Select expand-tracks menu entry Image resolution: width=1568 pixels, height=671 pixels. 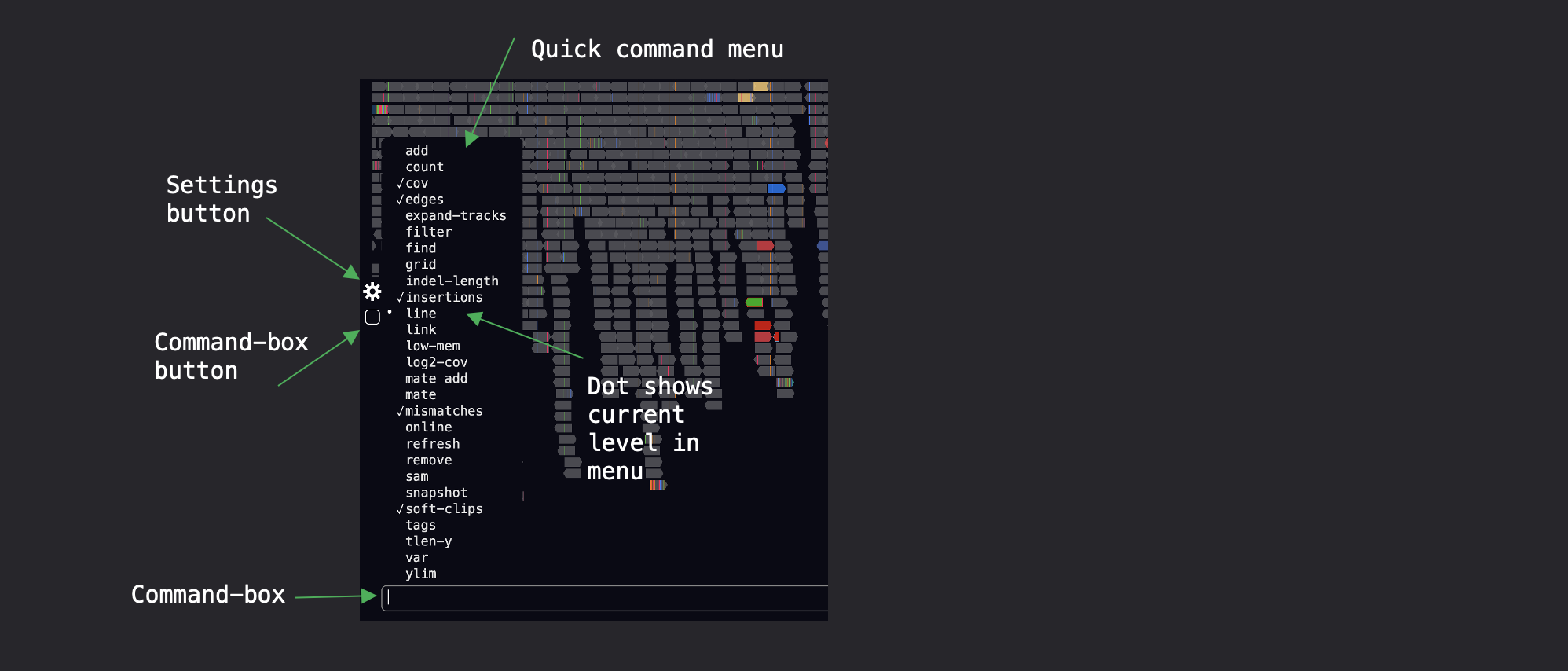(x=456, y=215)
